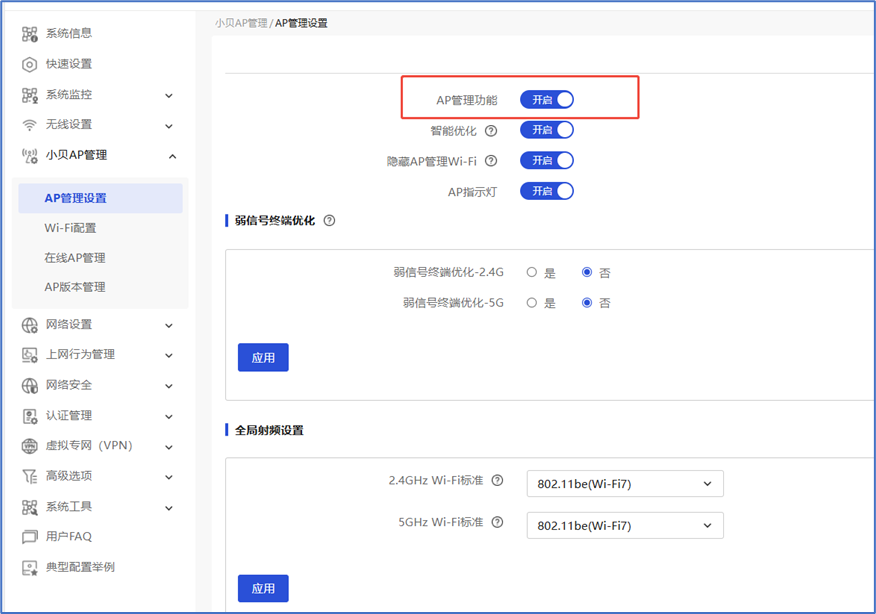Click 小贝AP管理 breadcrumb link
The height and width of the screenshot is (614, 876).
(x=241, y=23)
